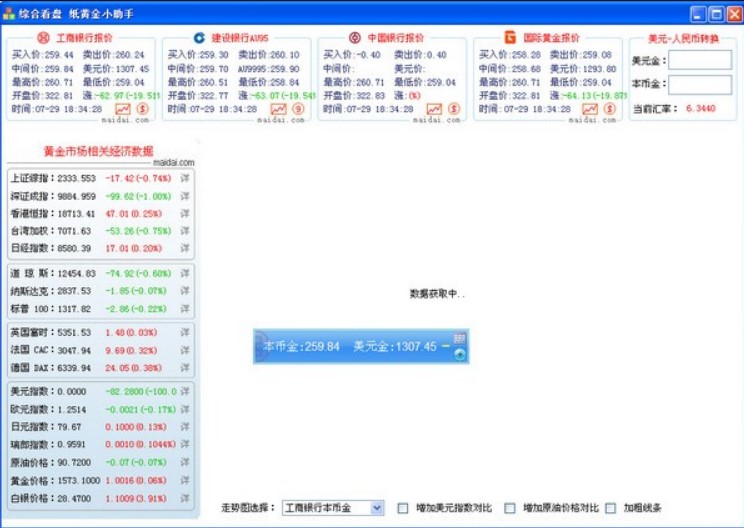Image resolution: width=744 pixels, height=528 pixels.
Task: Click the $ icon in 中国银行报价 panel
Action: [454, 109]
